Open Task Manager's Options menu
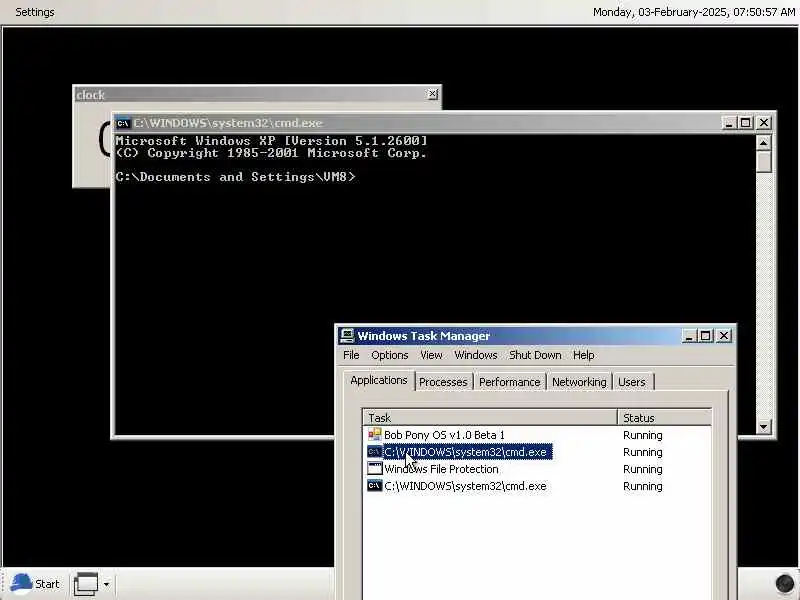The image size is (800, 600). (390, 355)
